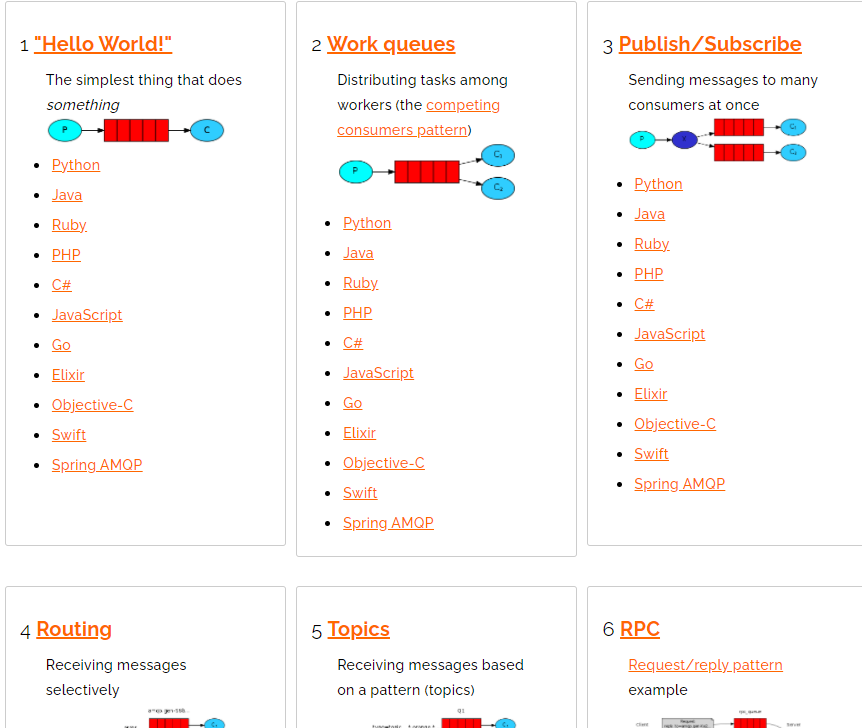The image size is (862, 728).
Task: Open the Routing tutorial heading
Action: (x=74, y=629)
